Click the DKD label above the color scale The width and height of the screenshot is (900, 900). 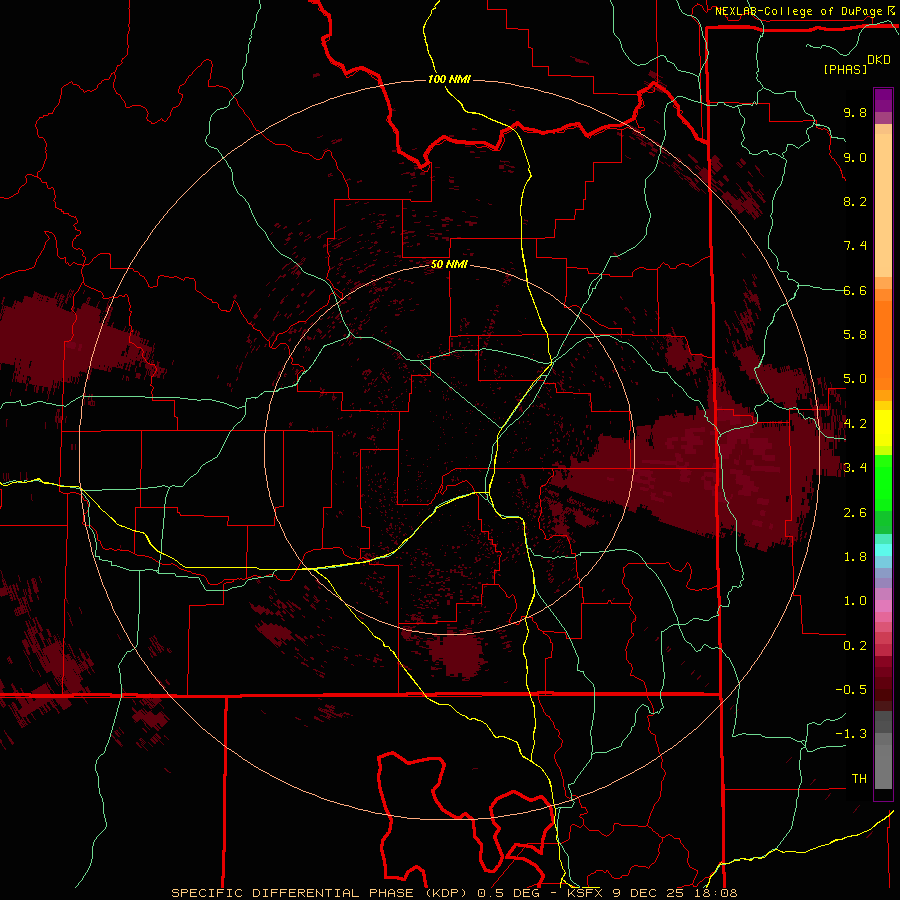point(878,60)
